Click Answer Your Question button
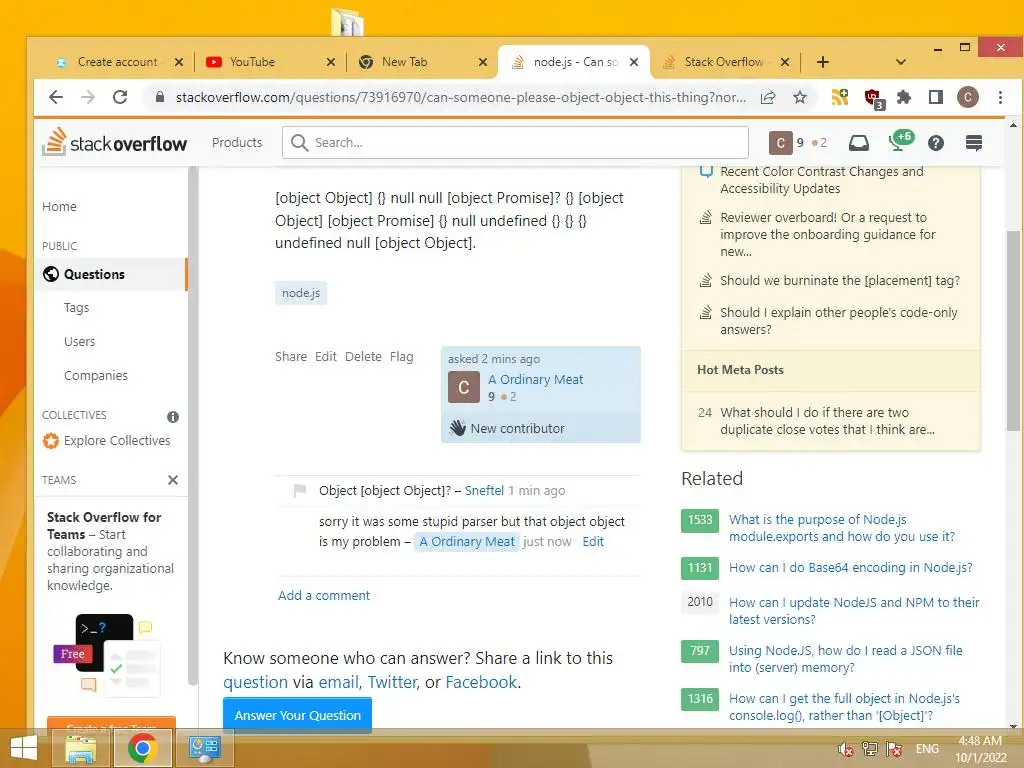This screenshot has height=768, width=1024. click(x=297, y=715)
